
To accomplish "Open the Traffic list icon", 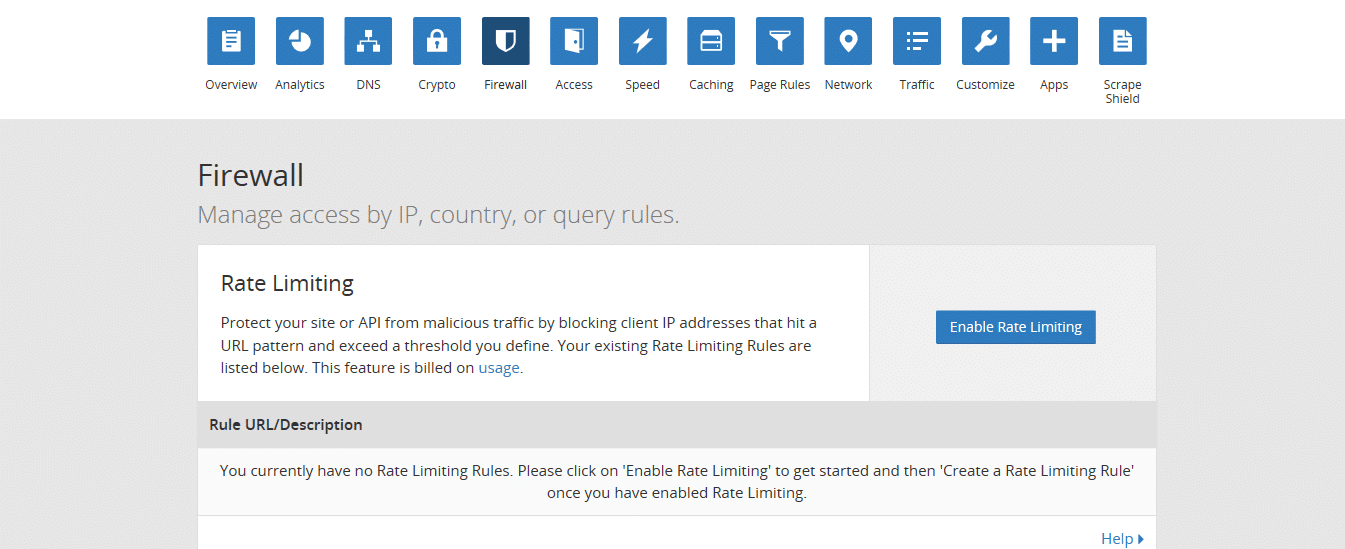I will coord(917,41).
